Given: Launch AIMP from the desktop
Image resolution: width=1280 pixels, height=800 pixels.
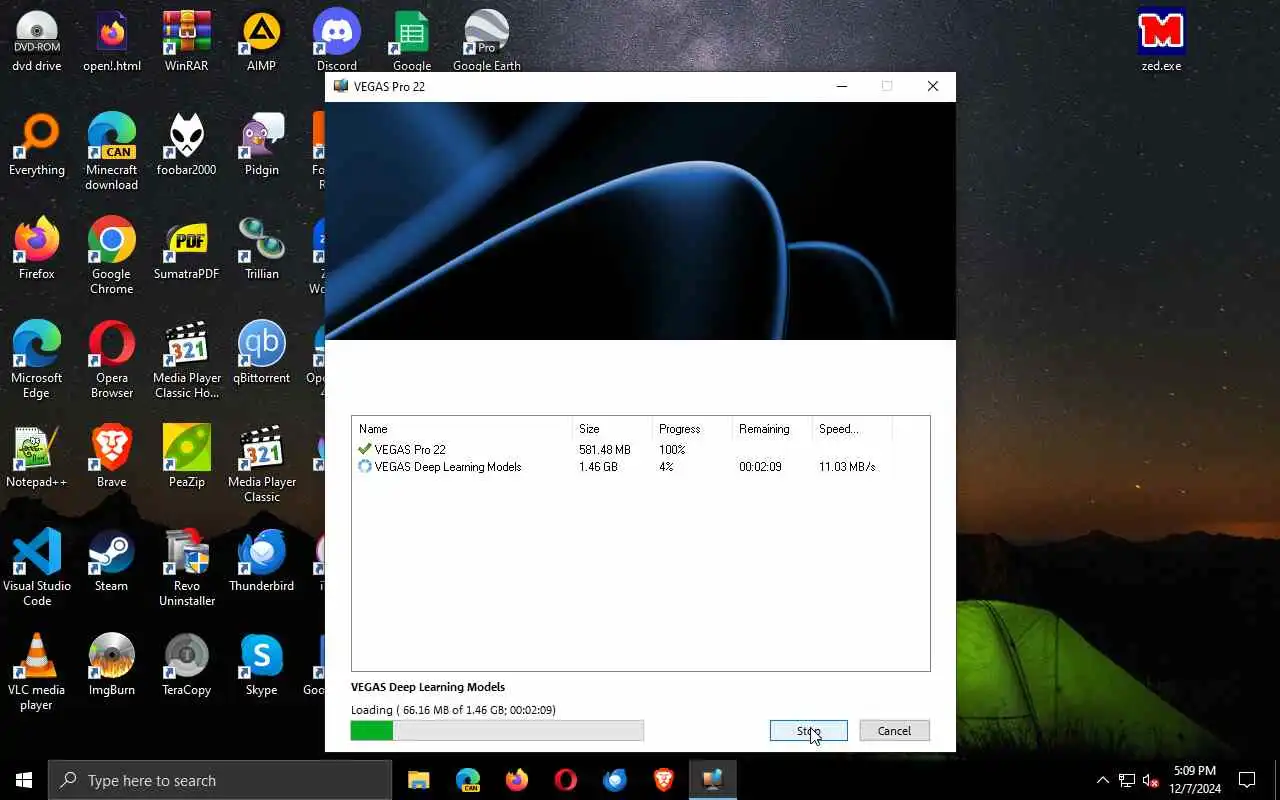Looking at the screenshot, I should pyautogui.click(x=262, y=41).
